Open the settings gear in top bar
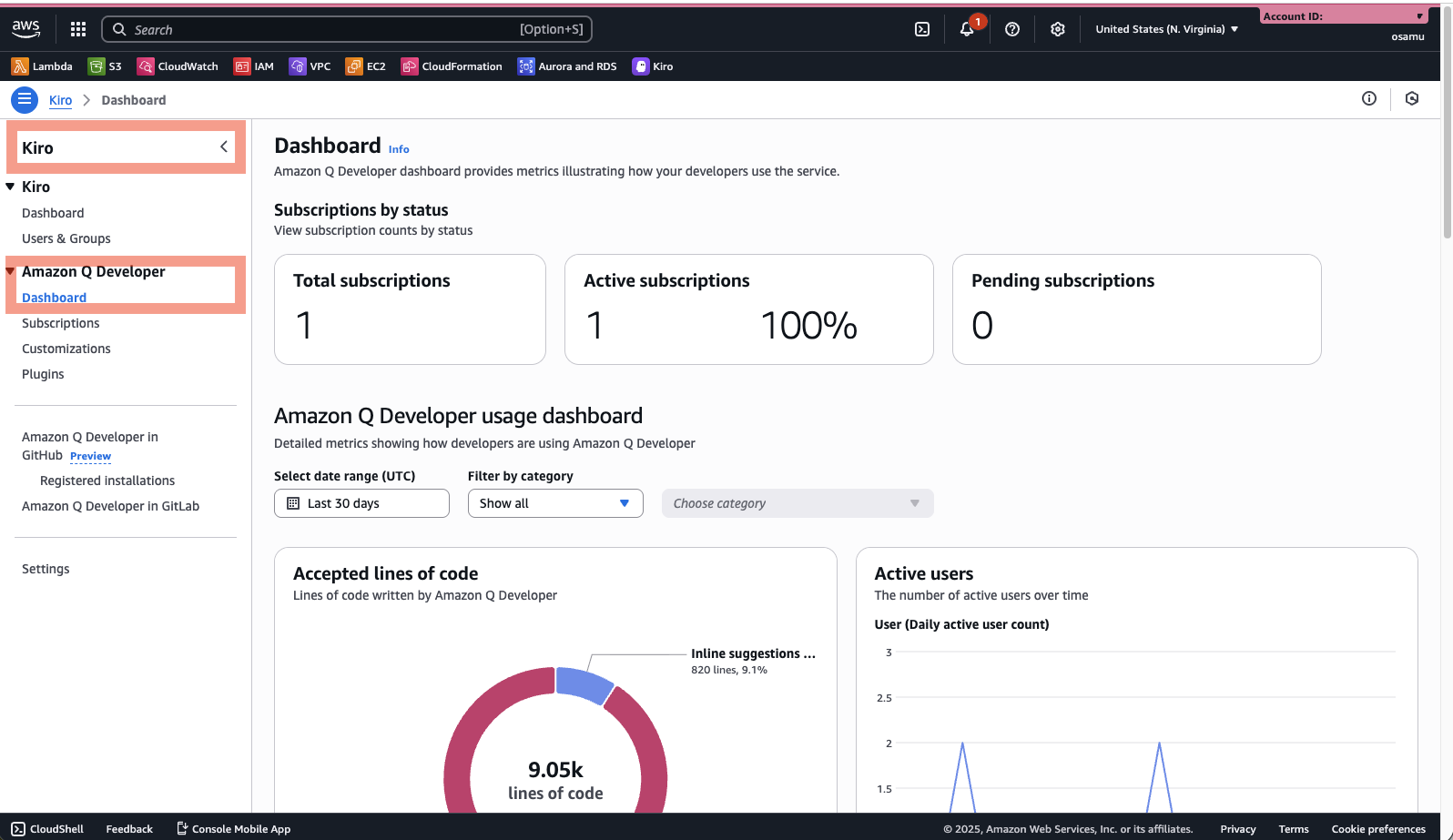 (1057, 29)
